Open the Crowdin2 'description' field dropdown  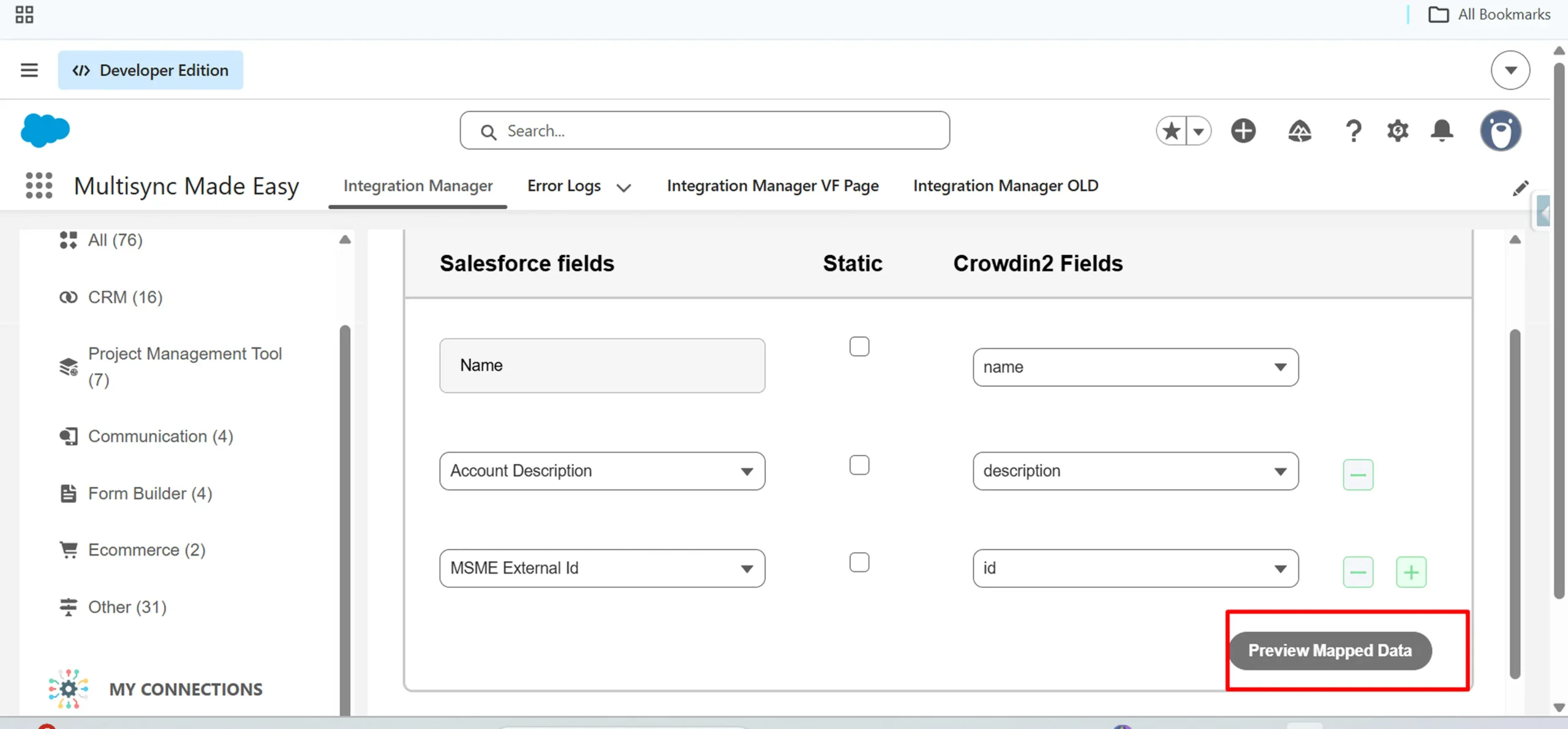point(1135,471)
